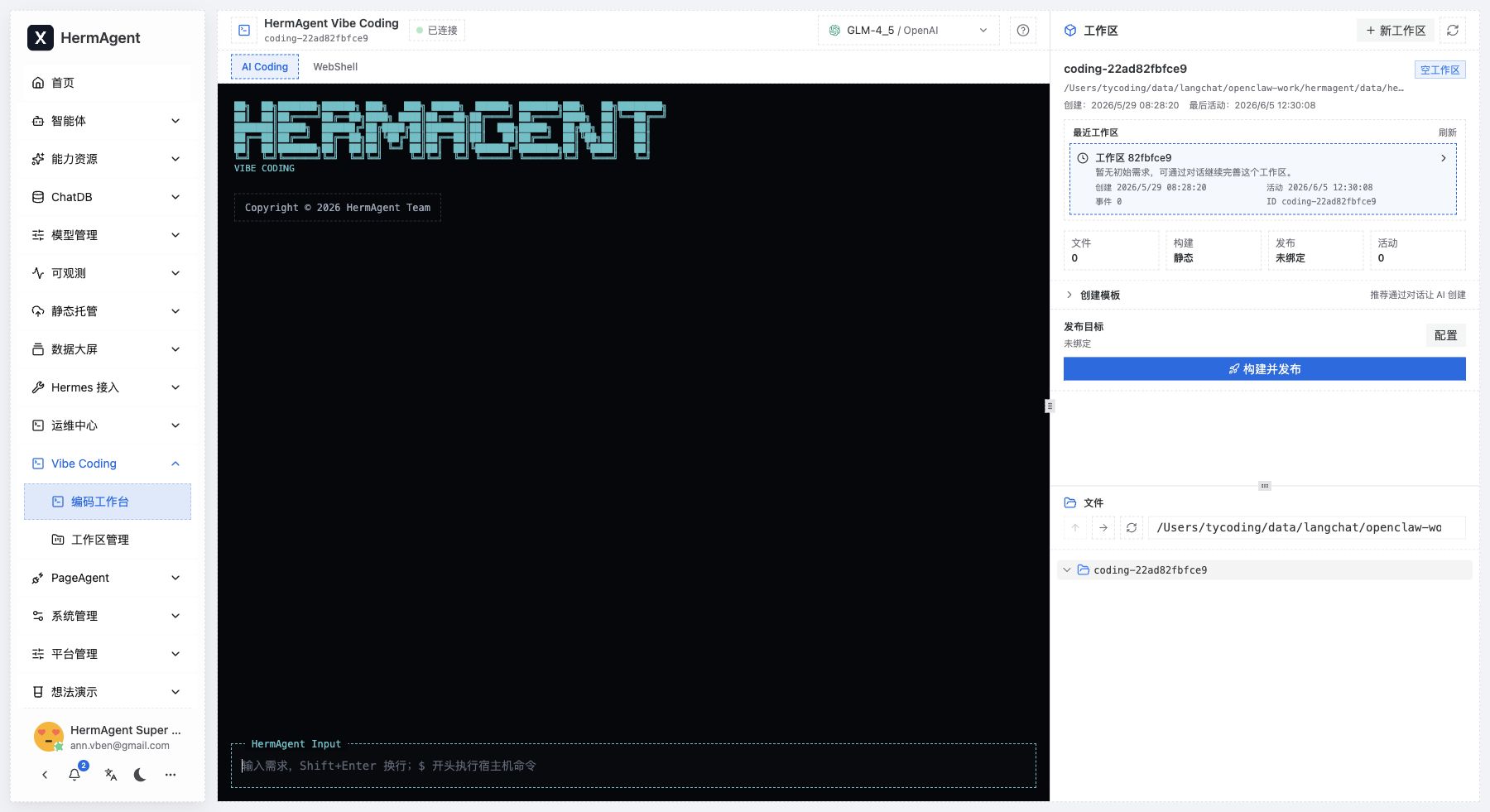Image resolution: width=1490 pixels, height=812 pixels.
Task: Open the GLM-4_5 / OpenAI model dropdown
Action: pyautogui.click(x=908, y=31)
